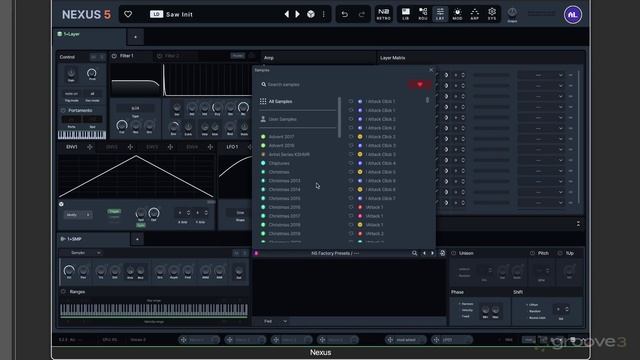Click the Samples list scrollbar
Viewport: 640px width, 360px height.
(x=427, y=100)
